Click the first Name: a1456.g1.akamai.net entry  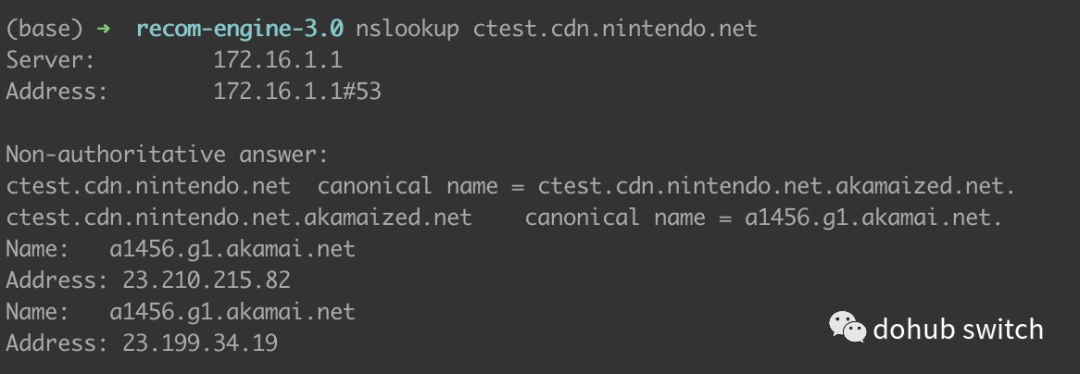point(180,249)
